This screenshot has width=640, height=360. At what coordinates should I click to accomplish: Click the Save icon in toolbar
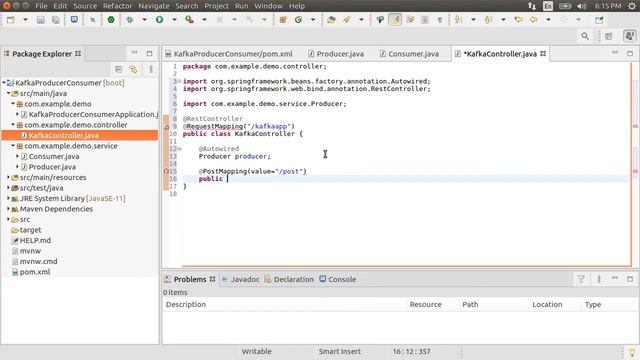(x=40, y=20)
